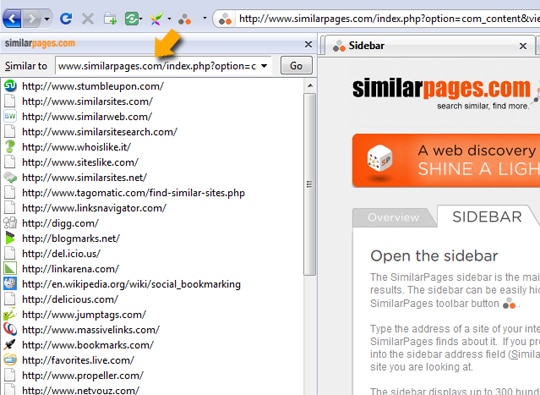
Task: Click the digg.com favicon
Action: pyautogui.click(x=10, y=223)
